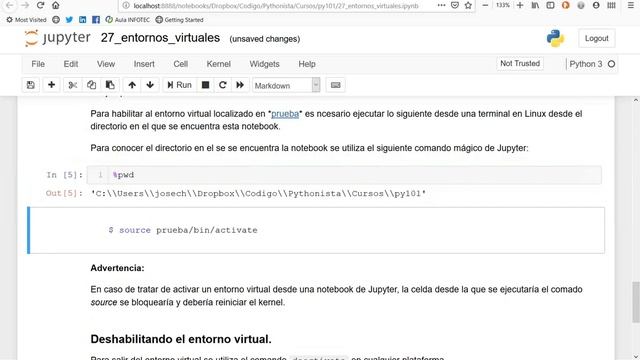Run the selected cell
The image size is (640, 360).
(179, 85)
